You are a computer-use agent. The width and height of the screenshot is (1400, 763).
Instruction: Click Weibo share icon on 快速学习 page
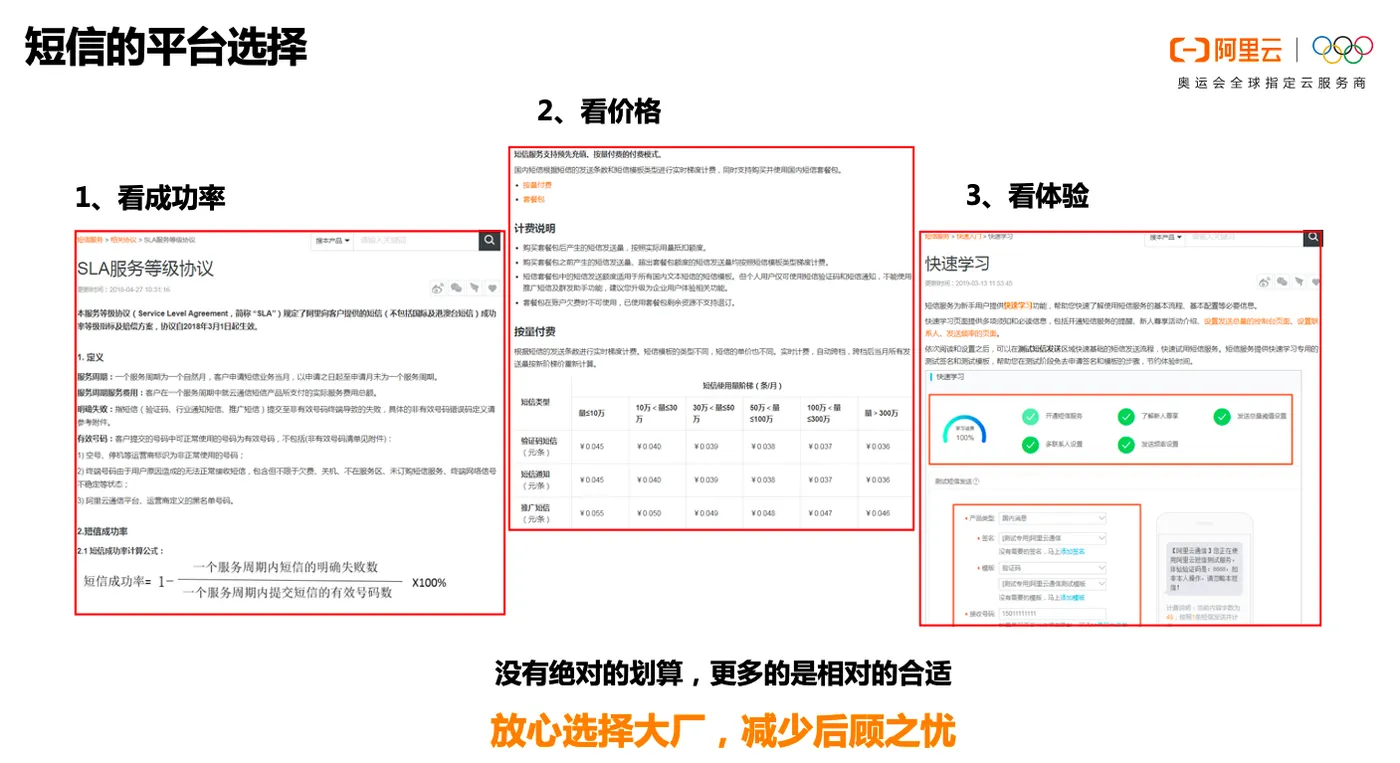1265,282
